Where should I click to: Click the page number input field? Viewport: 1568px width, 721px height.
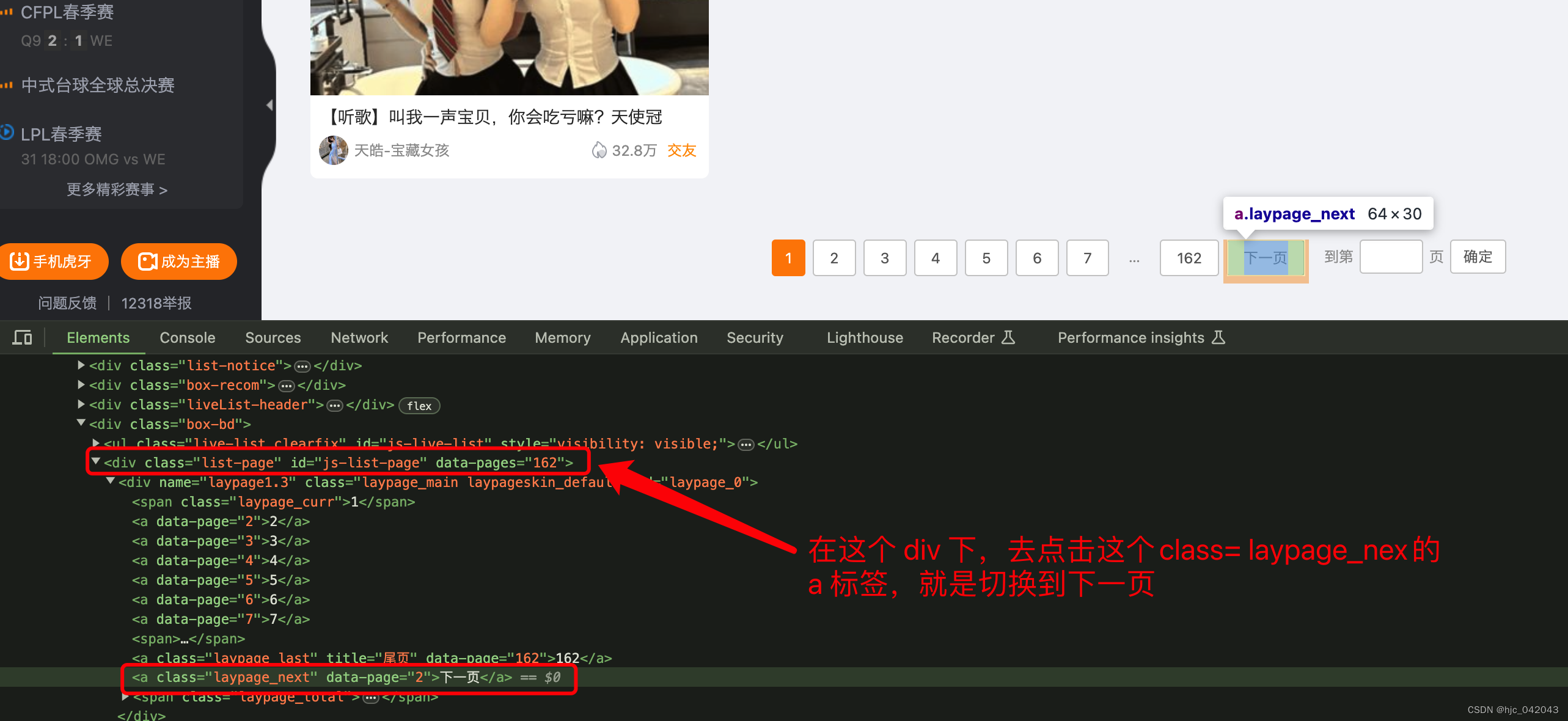tap(1391, 257)
